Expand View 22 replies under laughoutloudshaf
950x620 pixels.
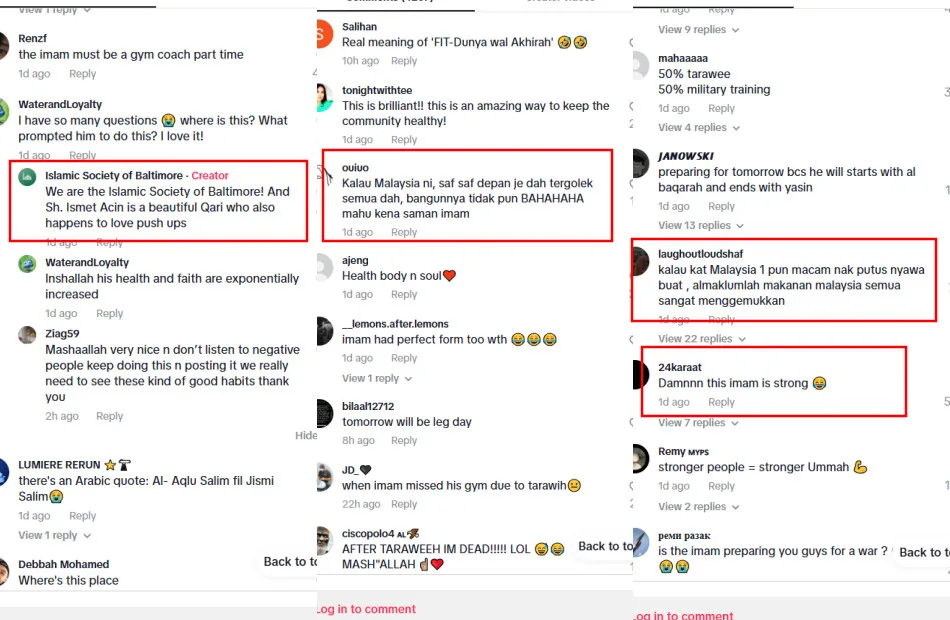[702, 339]
